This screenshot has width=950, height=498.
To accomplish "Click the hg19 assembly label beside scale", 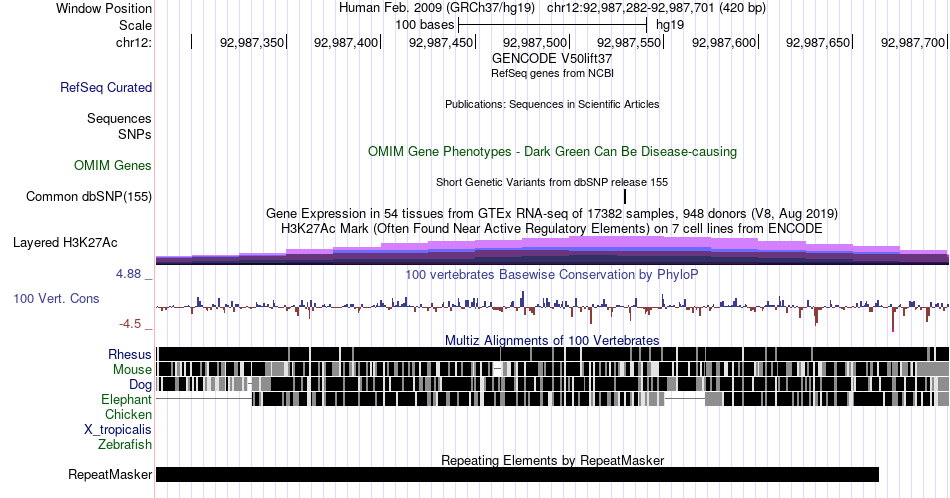I will pyautogui.click(x=670, y=25).
